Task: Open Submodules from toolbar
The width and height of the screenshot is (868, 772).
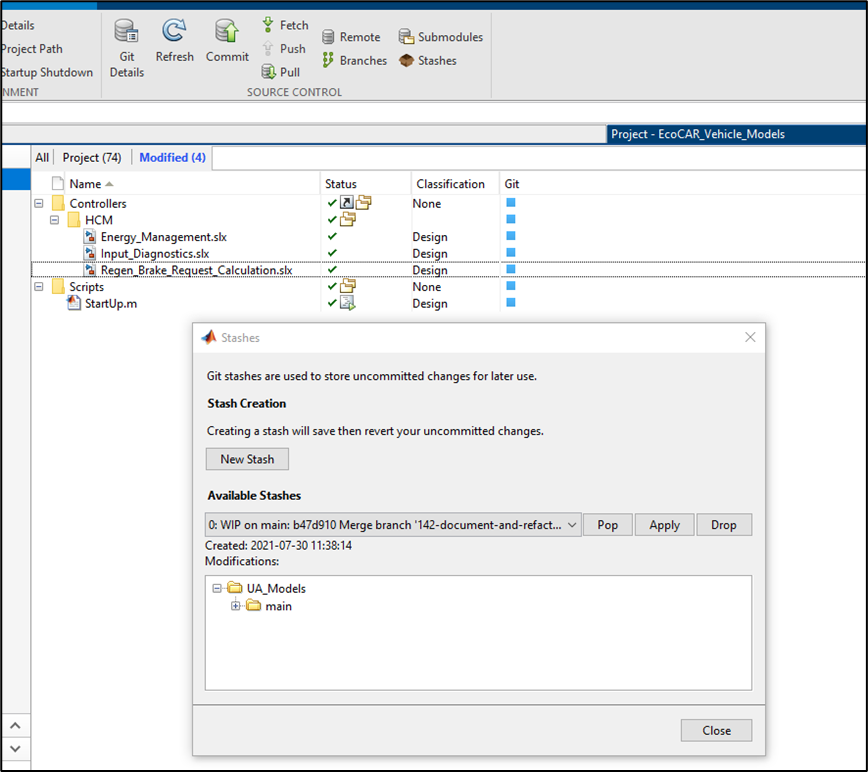Action: 441,37
